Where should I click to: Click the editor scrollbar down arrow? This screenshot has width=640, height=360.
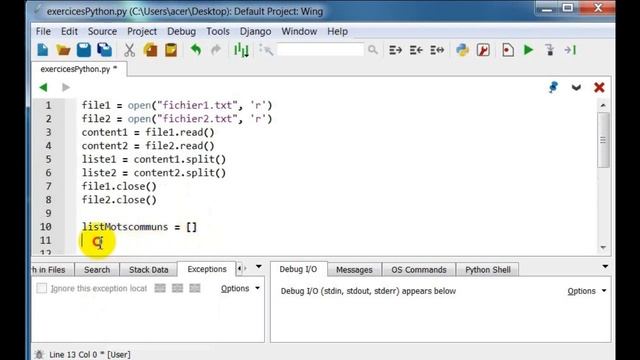(603, 247)
